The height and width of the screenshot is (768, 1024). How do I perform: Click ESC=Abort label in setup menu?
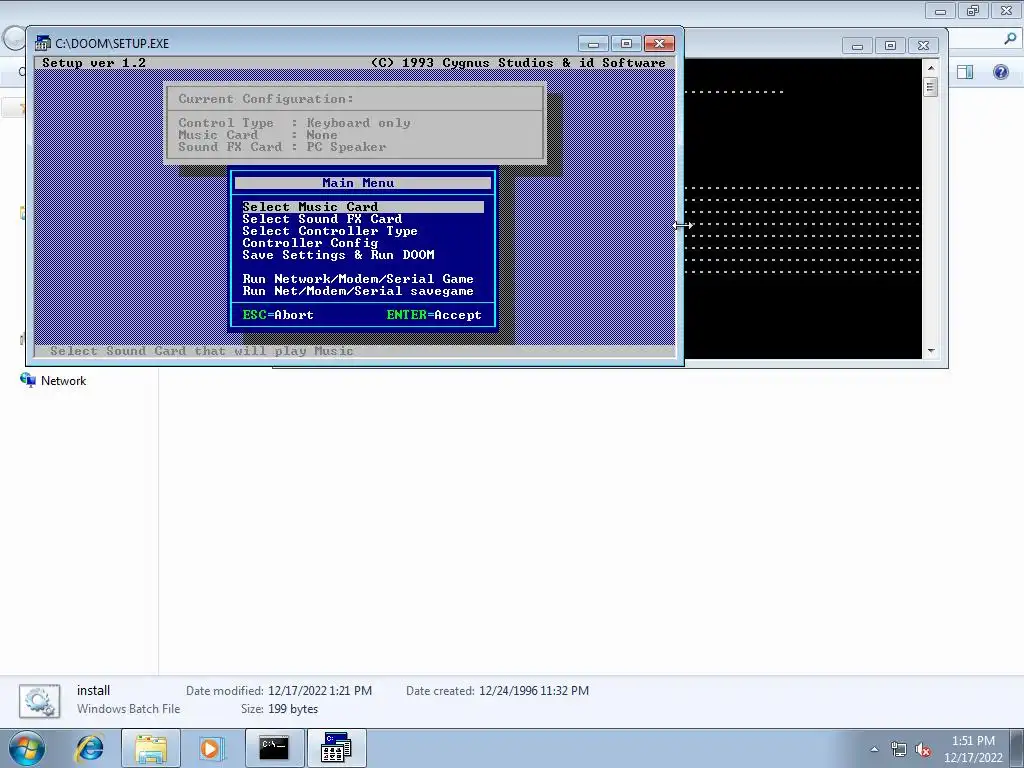click(278, 315)
